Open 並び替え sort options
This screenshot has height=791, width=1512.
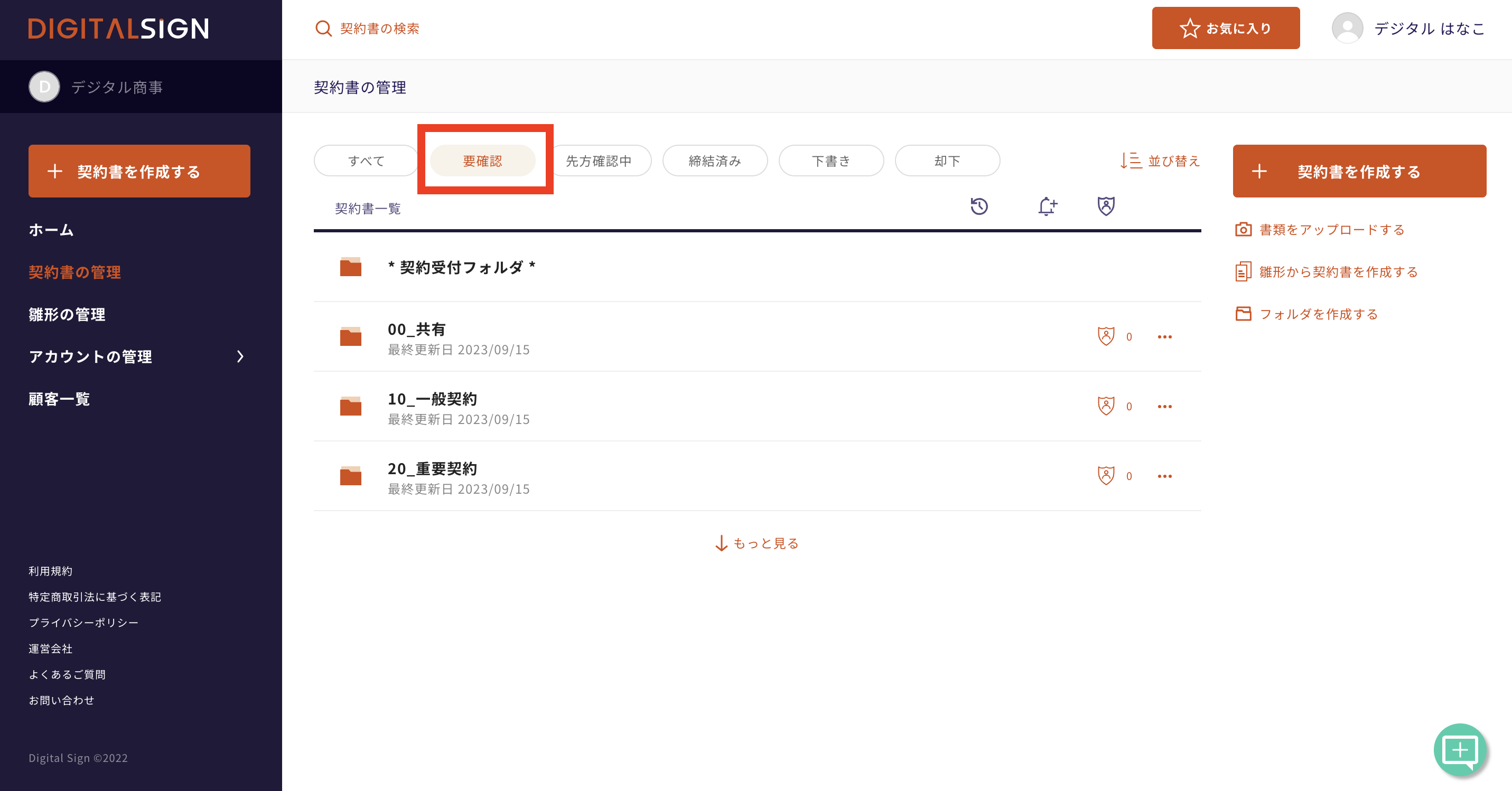click(x=1160, y=161)
